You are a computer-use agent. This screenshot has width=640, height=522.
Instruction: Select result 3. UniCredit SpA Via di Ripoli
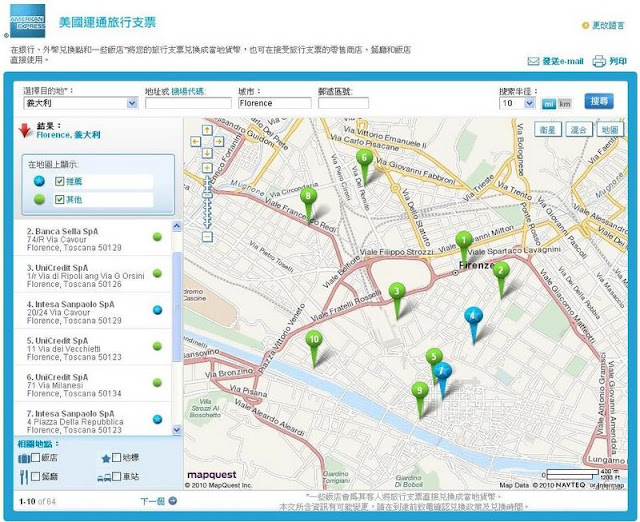93,275
